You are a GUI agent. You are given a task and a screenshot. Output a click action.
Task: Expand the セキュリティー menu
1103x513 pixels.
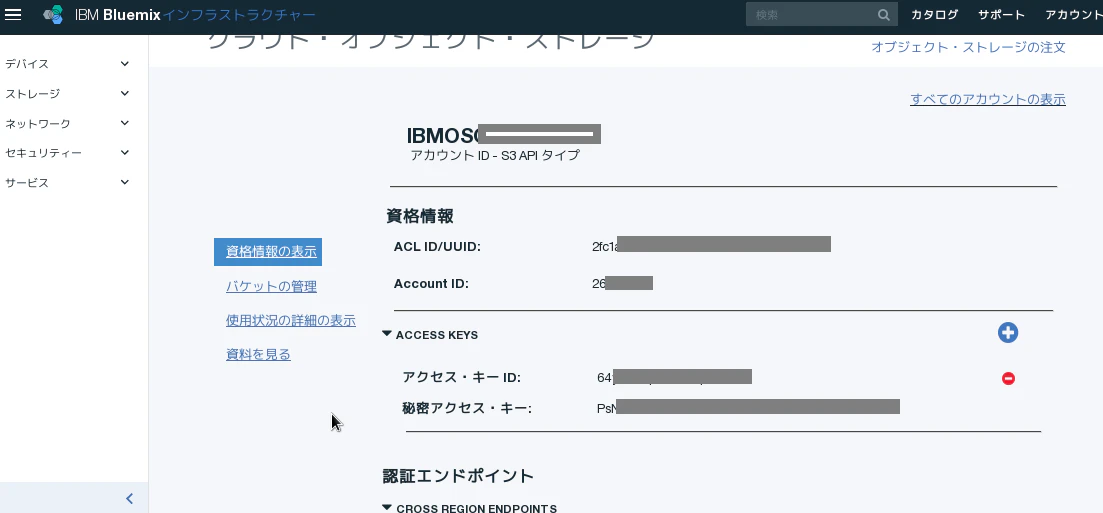point(68,153)
